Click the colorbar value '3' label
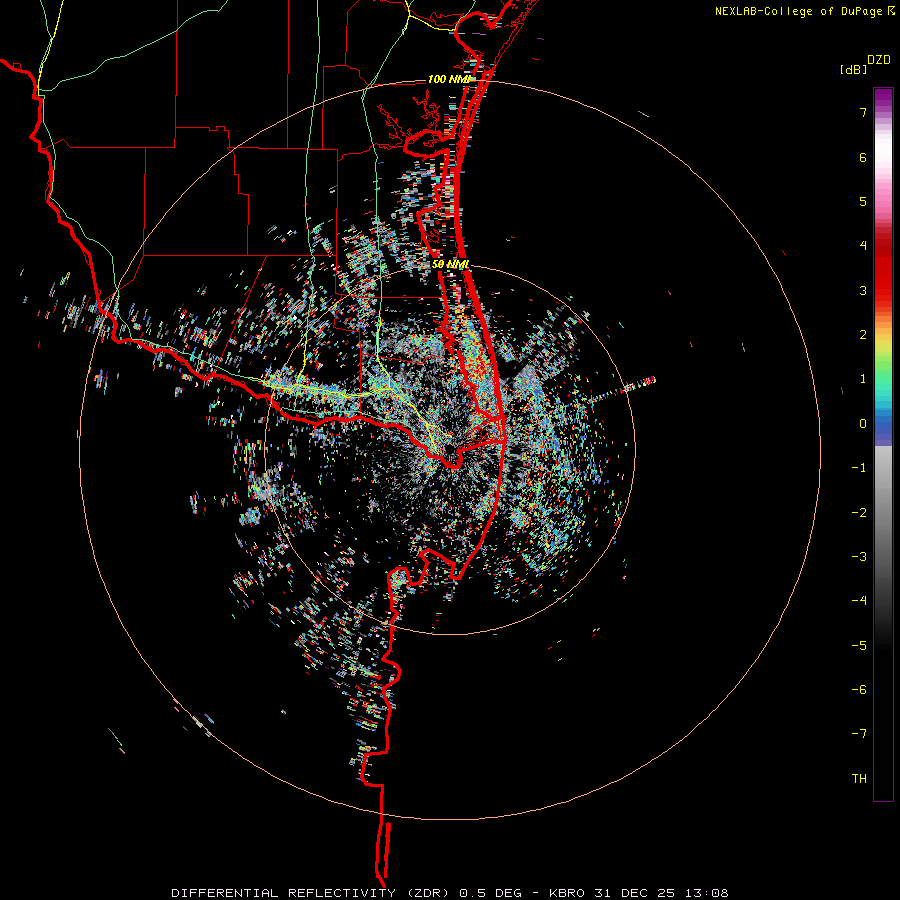This screenshot has height=900, width=900. tap(863, 290)
